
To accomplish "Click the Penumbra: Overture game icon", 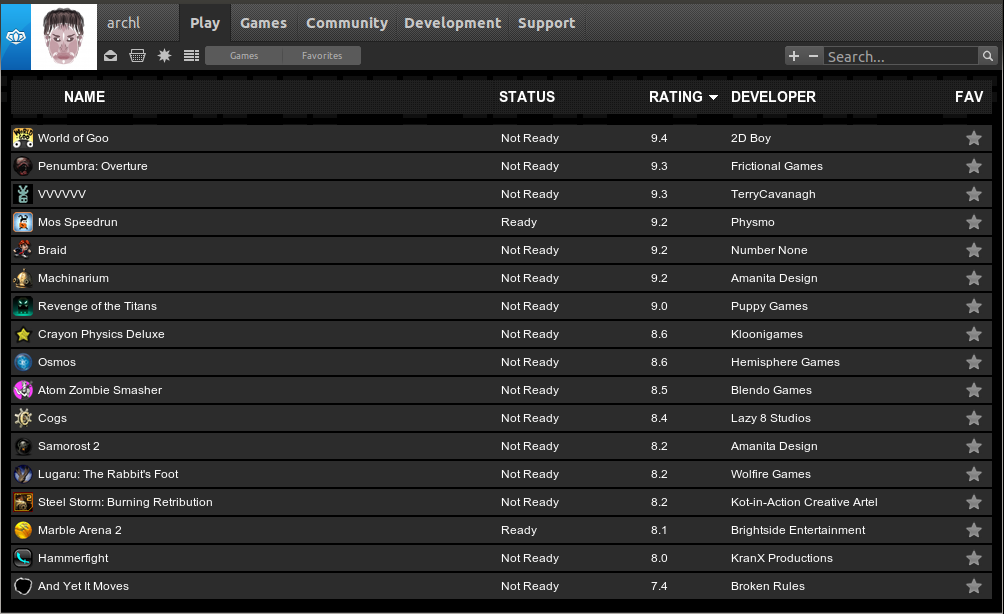I will click(x=23, y=166).
